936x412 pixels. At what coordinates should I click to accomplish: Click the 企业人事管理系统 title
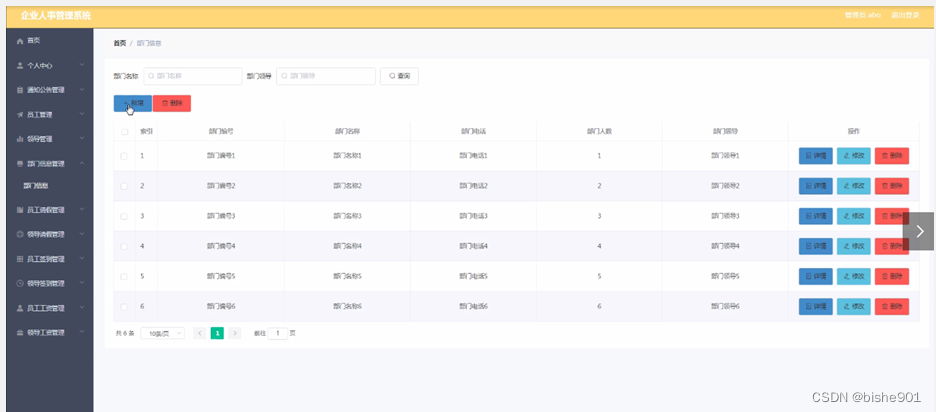[56, 16]
